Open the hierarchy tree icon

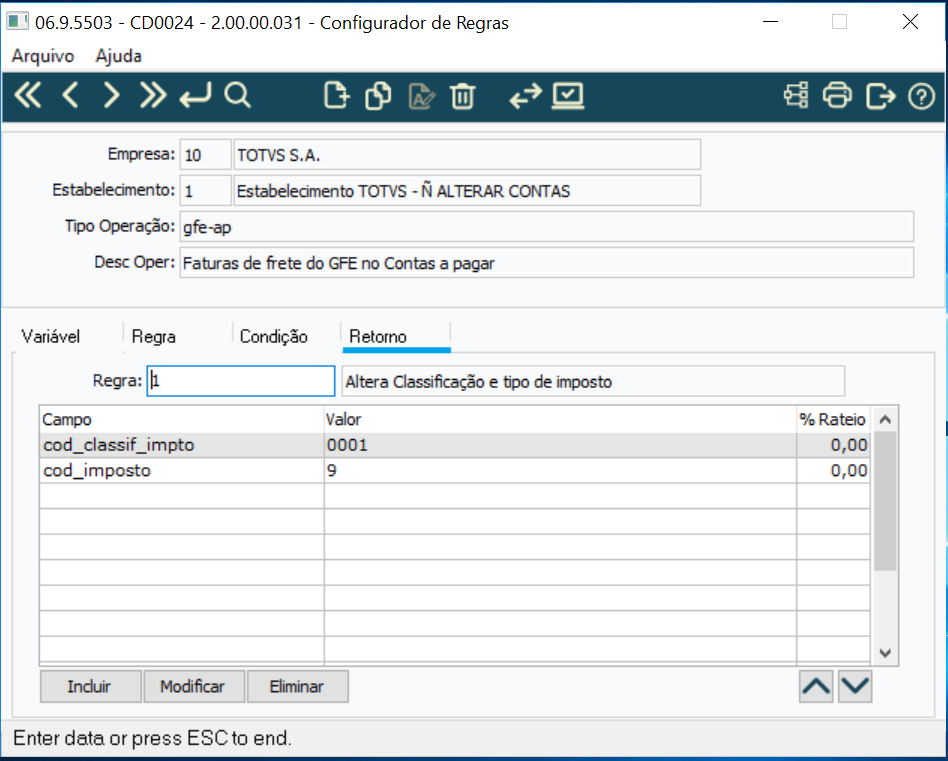click(796, 96)
